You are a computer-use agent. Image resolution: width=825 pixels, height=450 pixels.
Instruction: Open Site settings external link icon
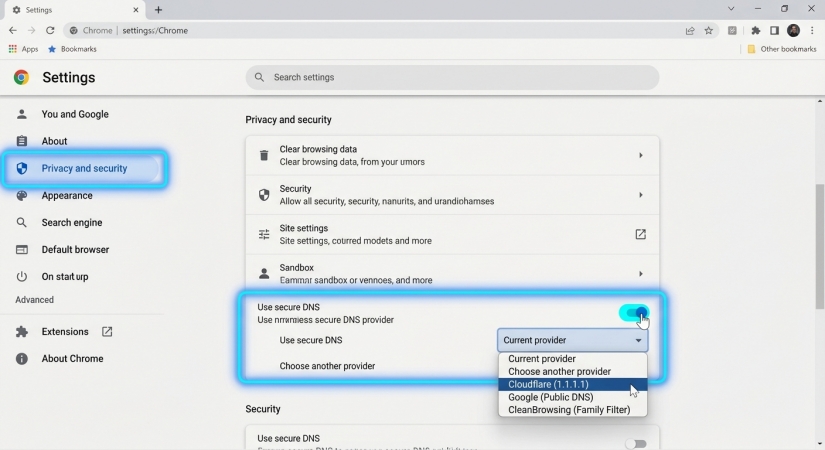pyautogui.click(x=640, y=234)
